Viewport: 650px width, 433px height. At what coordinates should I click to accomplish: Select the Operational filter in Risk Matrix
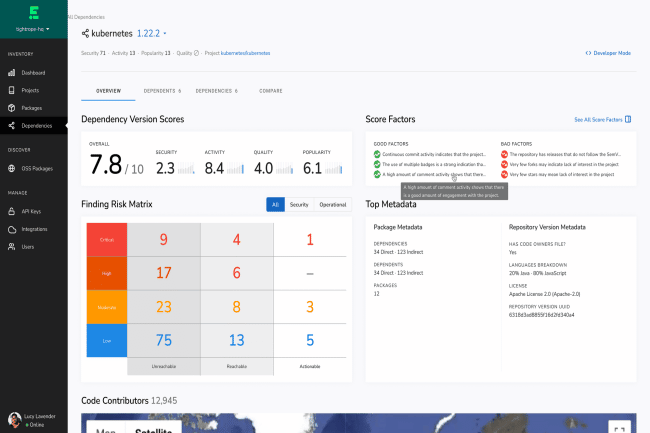point(333,205)
